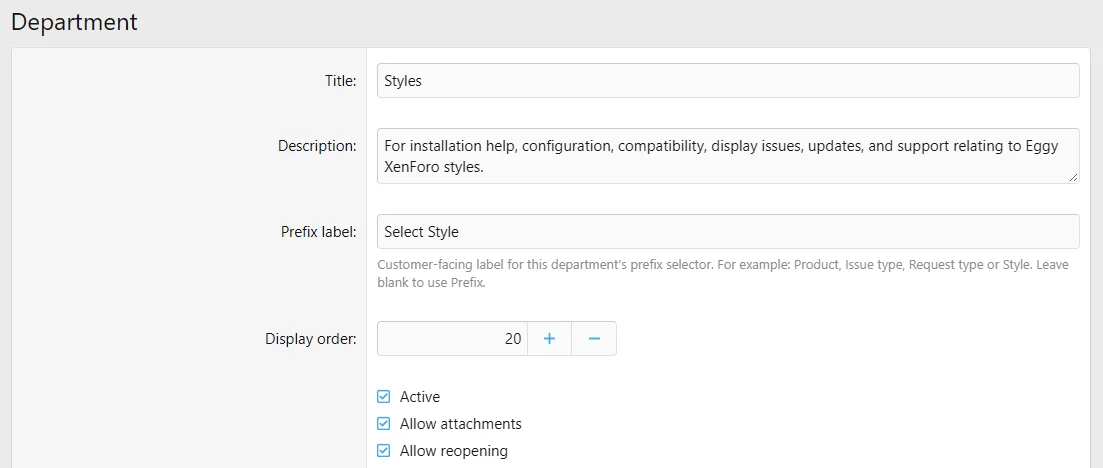Increase display order with the plus button
The image size is (1103, 468).
click(x=549, y=339)
